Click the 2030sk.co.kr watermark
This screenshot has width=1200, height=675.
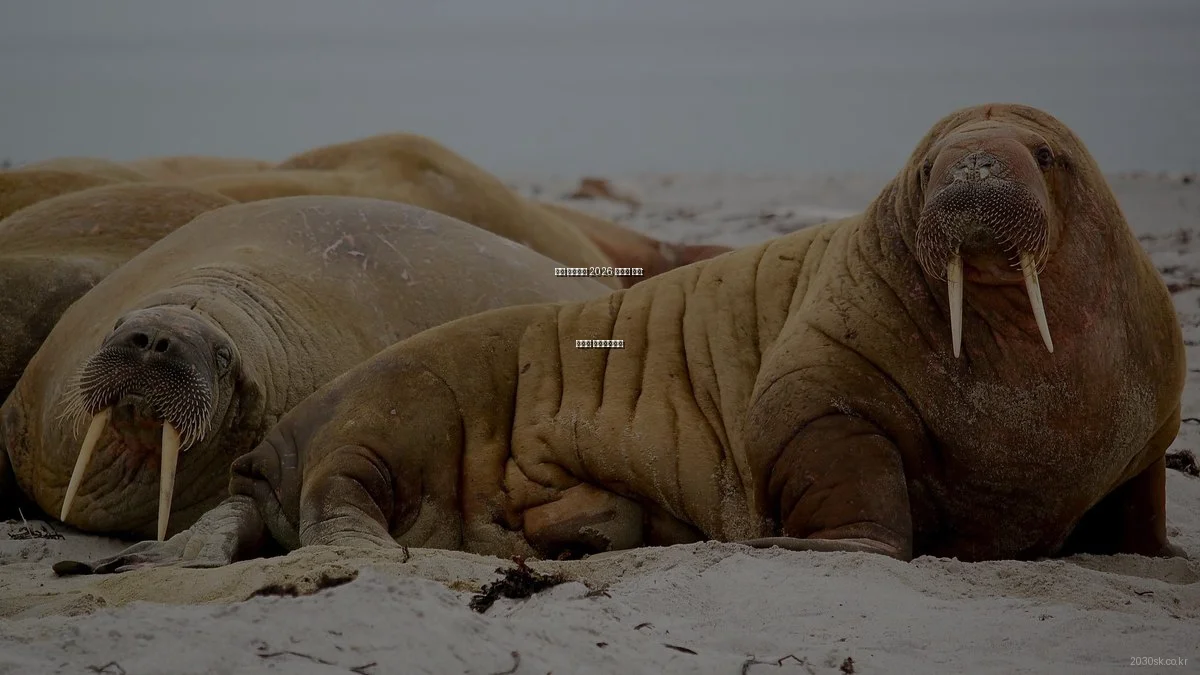coord(1158,661)
